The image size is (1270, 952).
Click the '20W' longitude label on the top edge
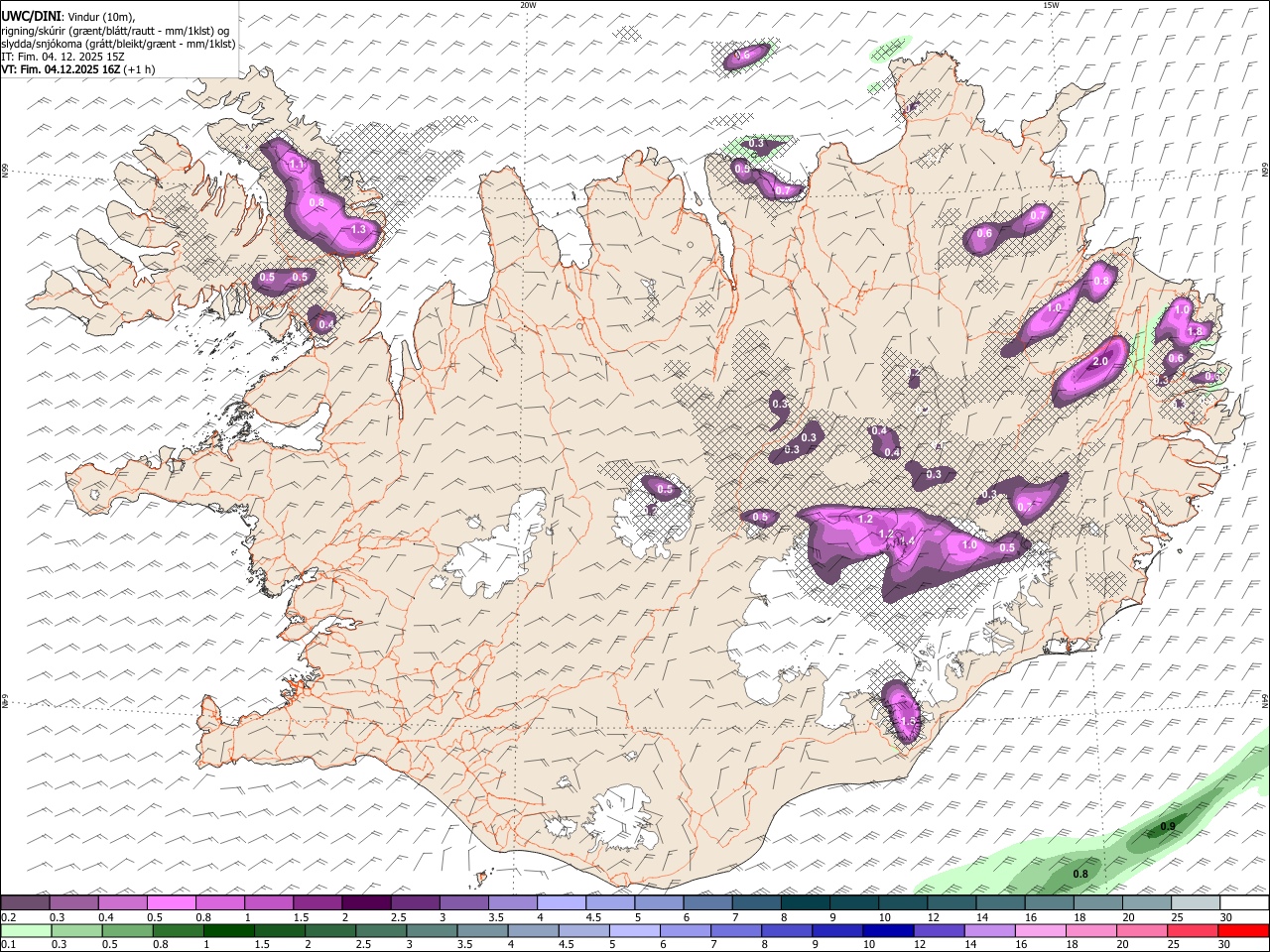tap(528, 5)
